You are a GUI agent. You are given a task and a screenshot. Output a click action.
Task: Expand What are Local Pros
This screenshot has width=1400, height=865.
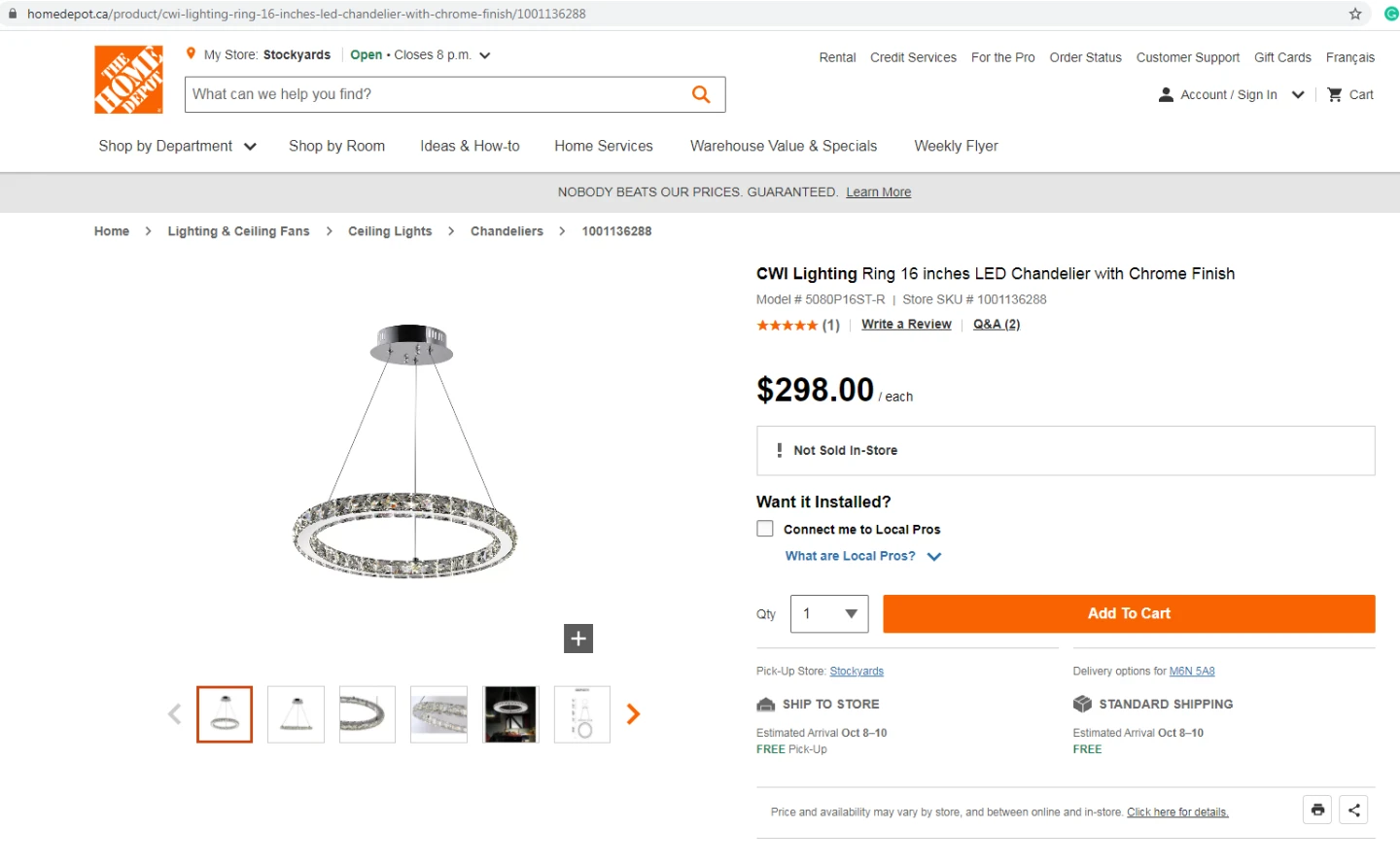coord(862,556)
